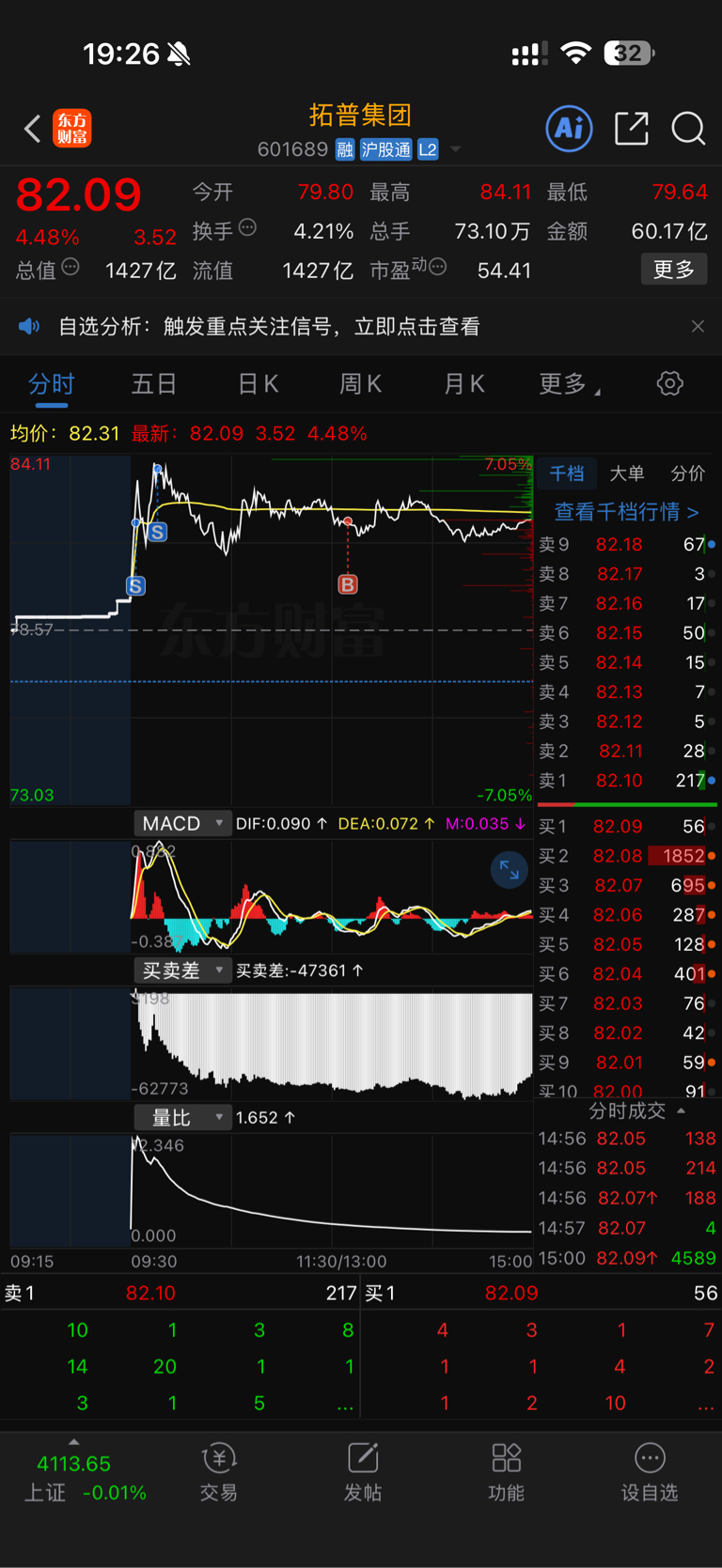Expand the MACD chart fullscreen icon
The image size is (722, 1568).
[509, 870]
